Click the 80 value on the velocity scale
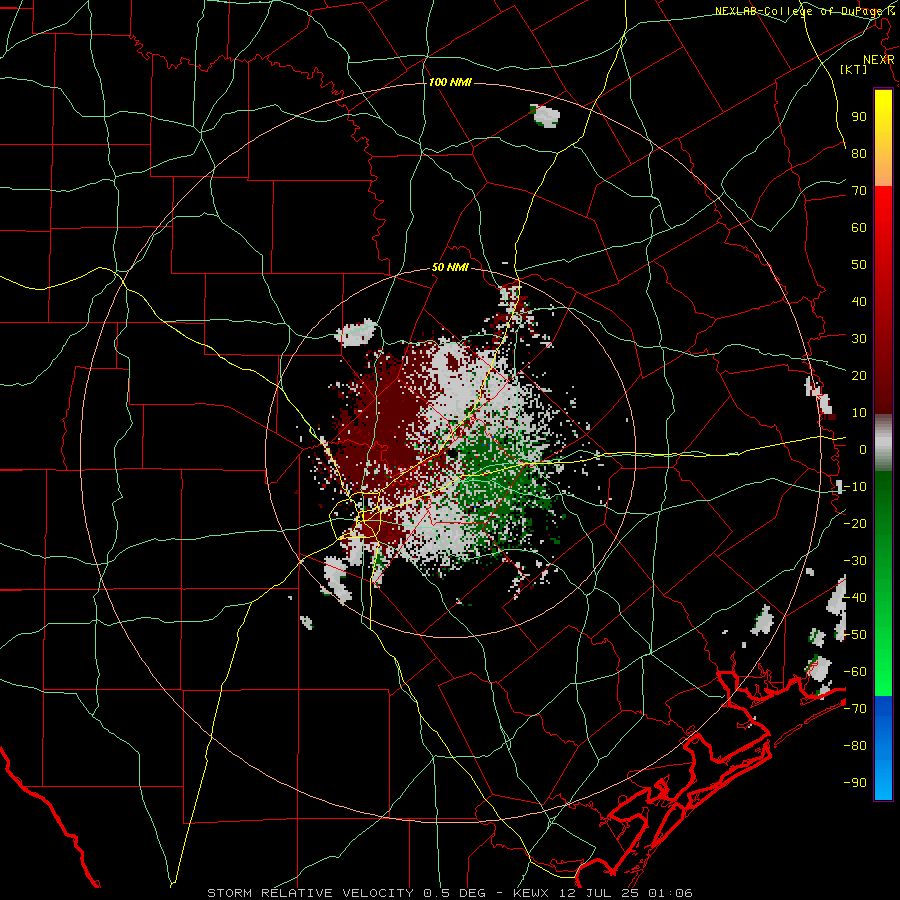 coord(859,153)
